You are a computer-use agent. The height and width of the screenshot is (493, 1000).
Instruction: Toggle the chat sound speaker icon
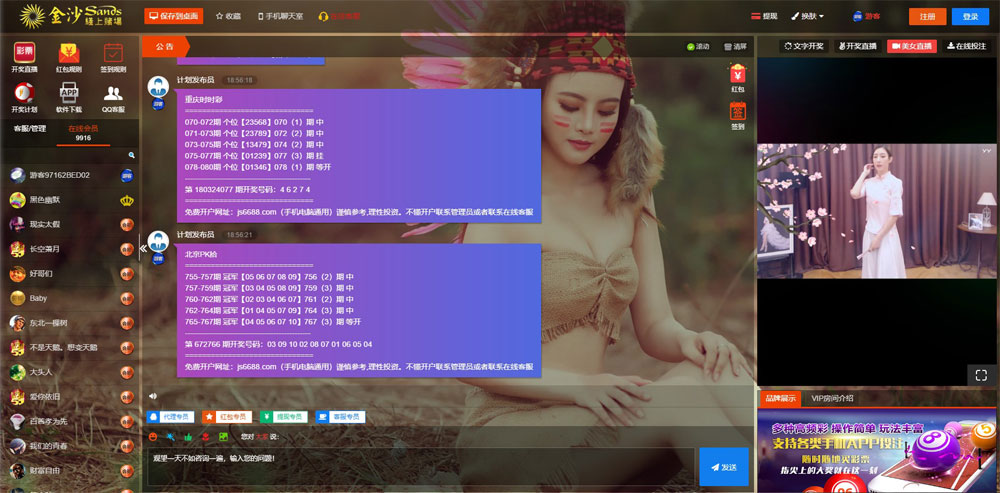point(153,396)
